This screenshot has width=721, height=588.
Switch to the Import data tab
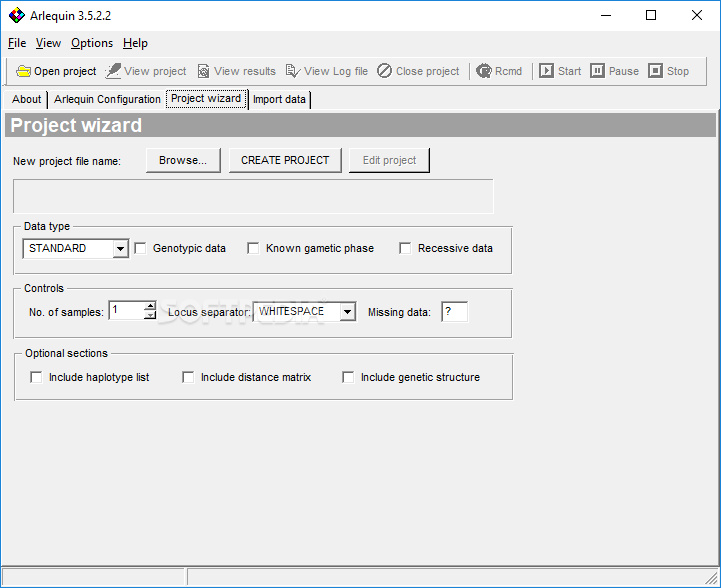(279, 99)
